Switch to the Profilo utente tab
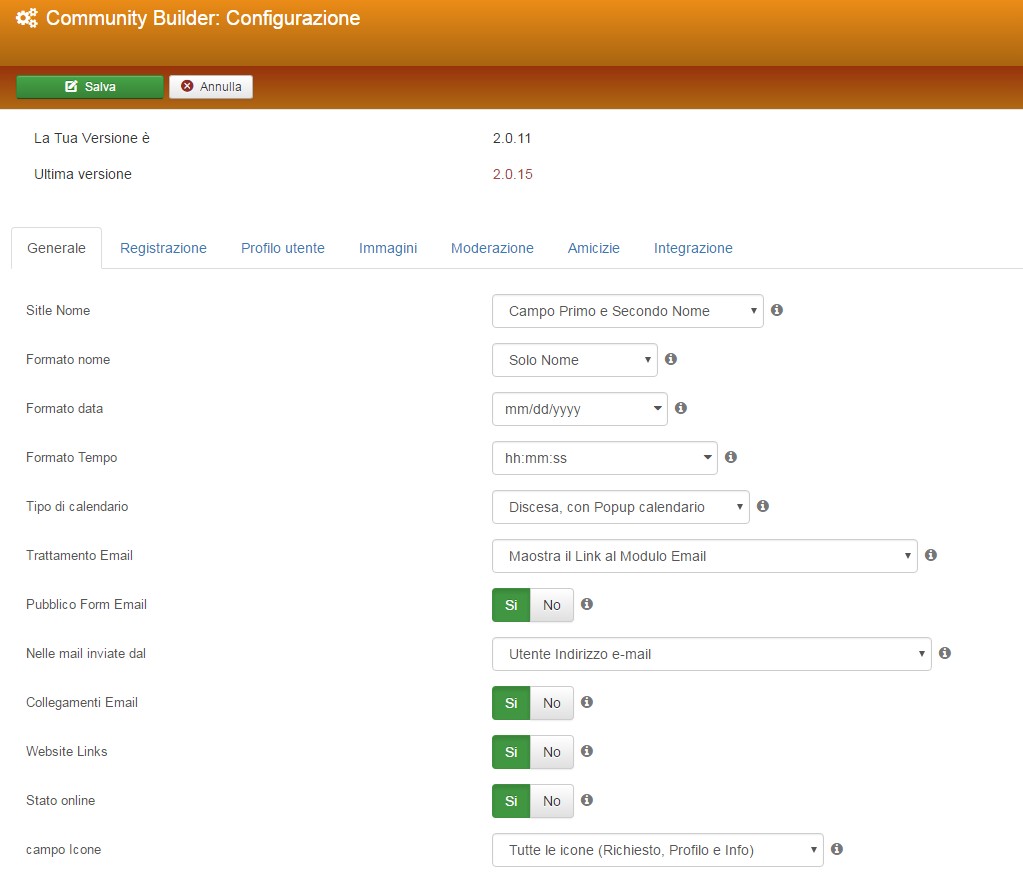Screen dimensions: 1023x873 pos(282,248)
